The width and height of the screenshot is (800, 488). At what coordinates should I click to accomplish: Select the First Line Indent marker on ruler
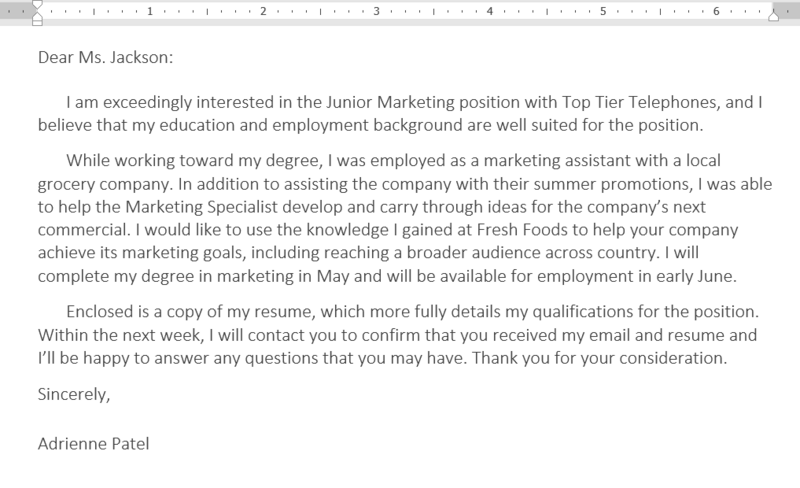click(37, 5)
